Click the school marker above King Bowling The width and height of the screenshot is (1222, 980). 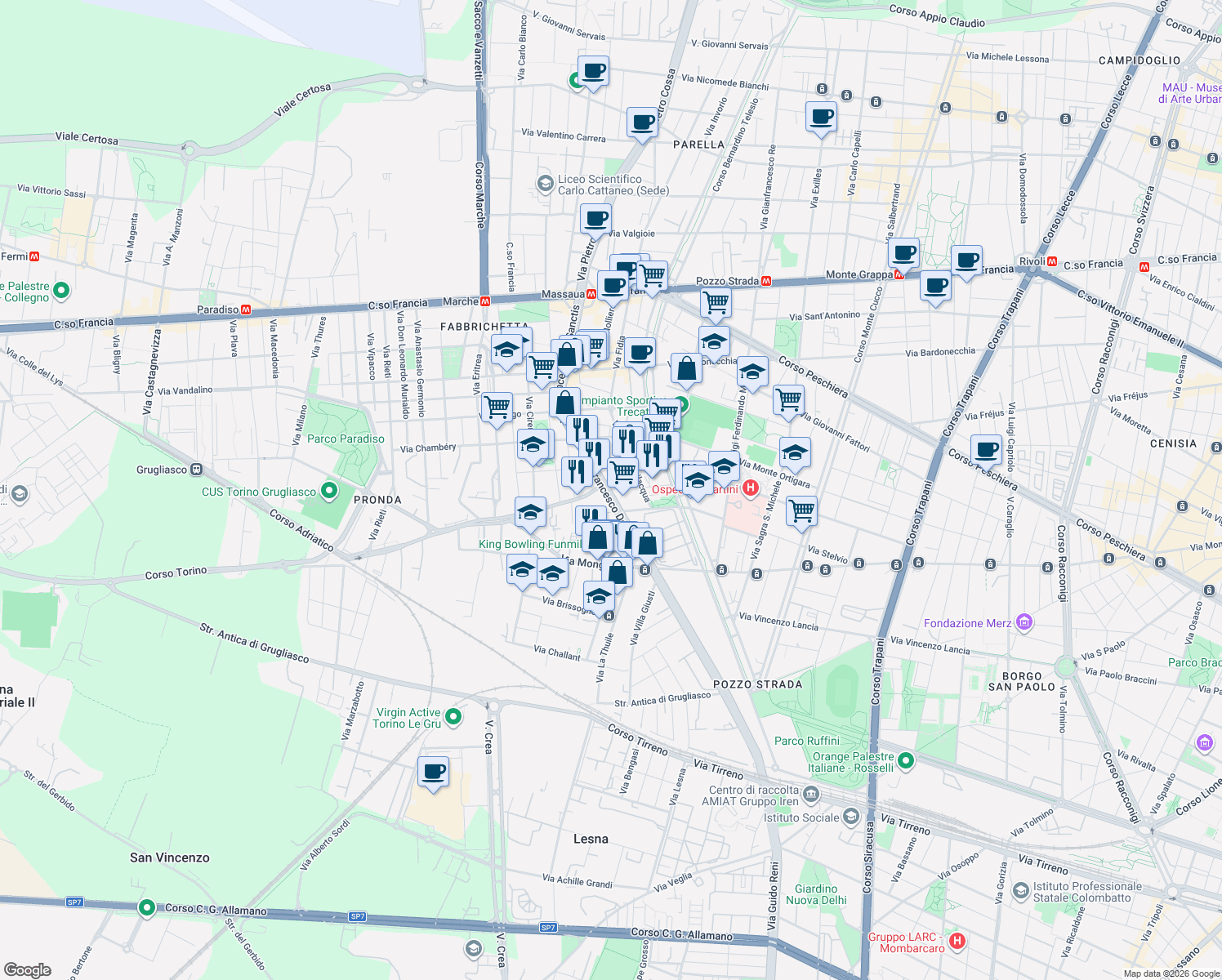[x=530, y=514]
